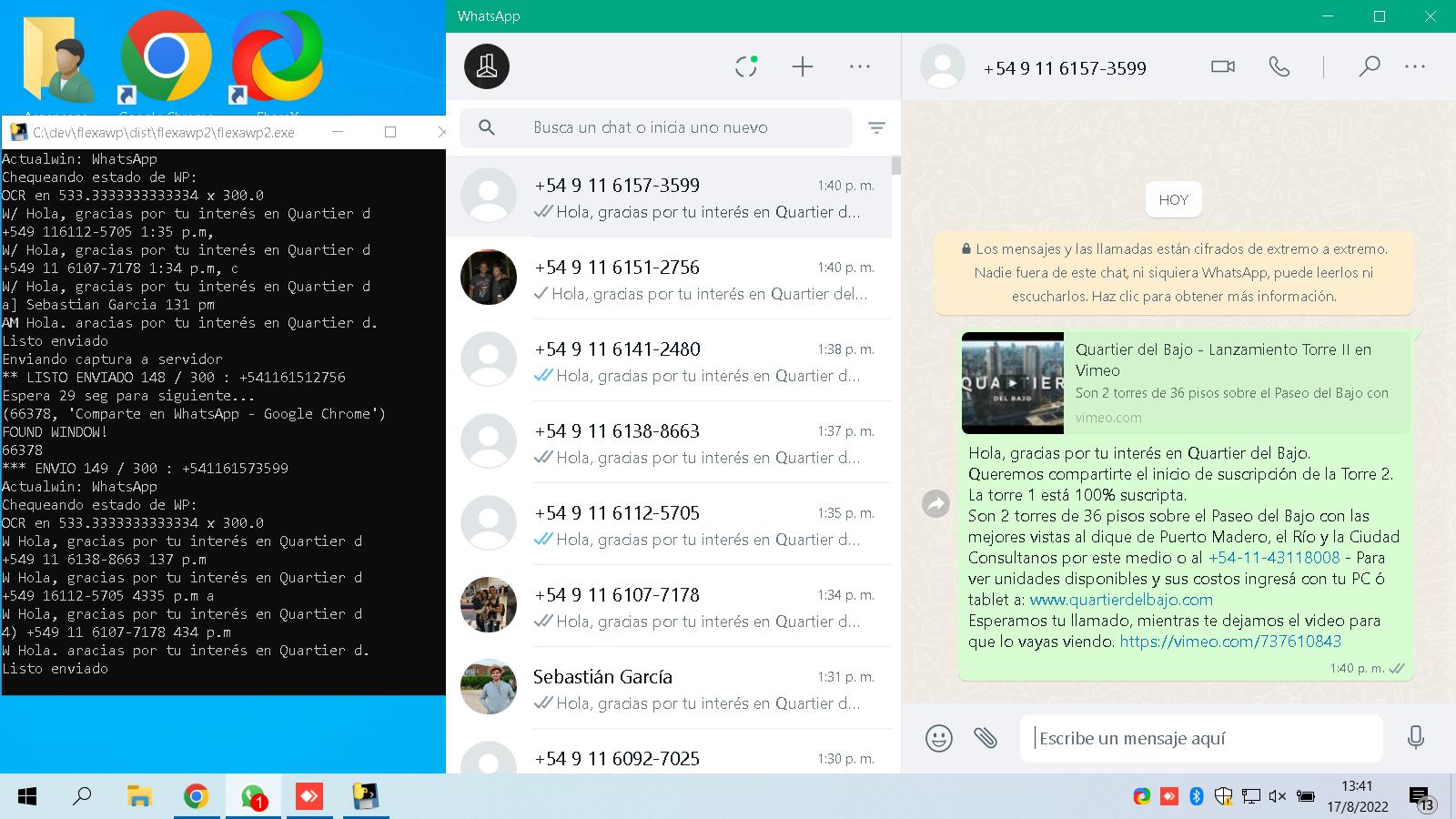Open AnyDesk system tray icon
The height and width of the screenshot is (819, 1456).
click(x=1169, y=796)
